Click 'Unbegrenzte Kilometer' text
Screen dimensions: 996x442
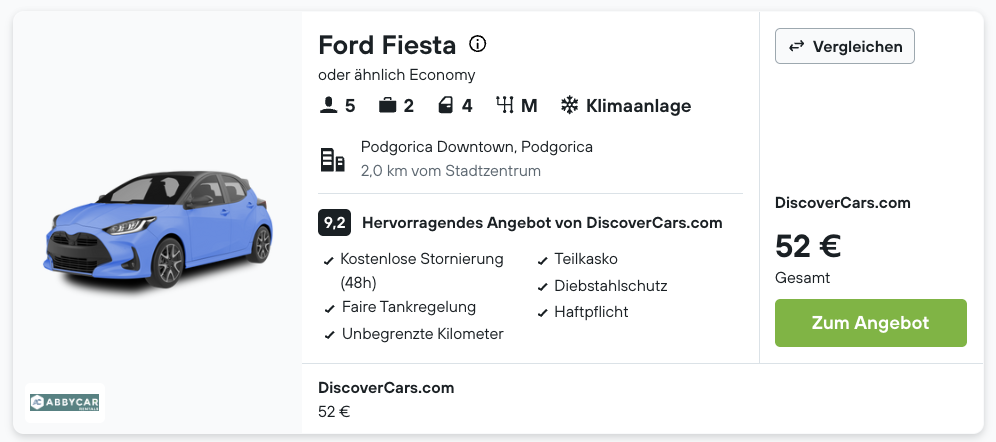coord(422,334)
